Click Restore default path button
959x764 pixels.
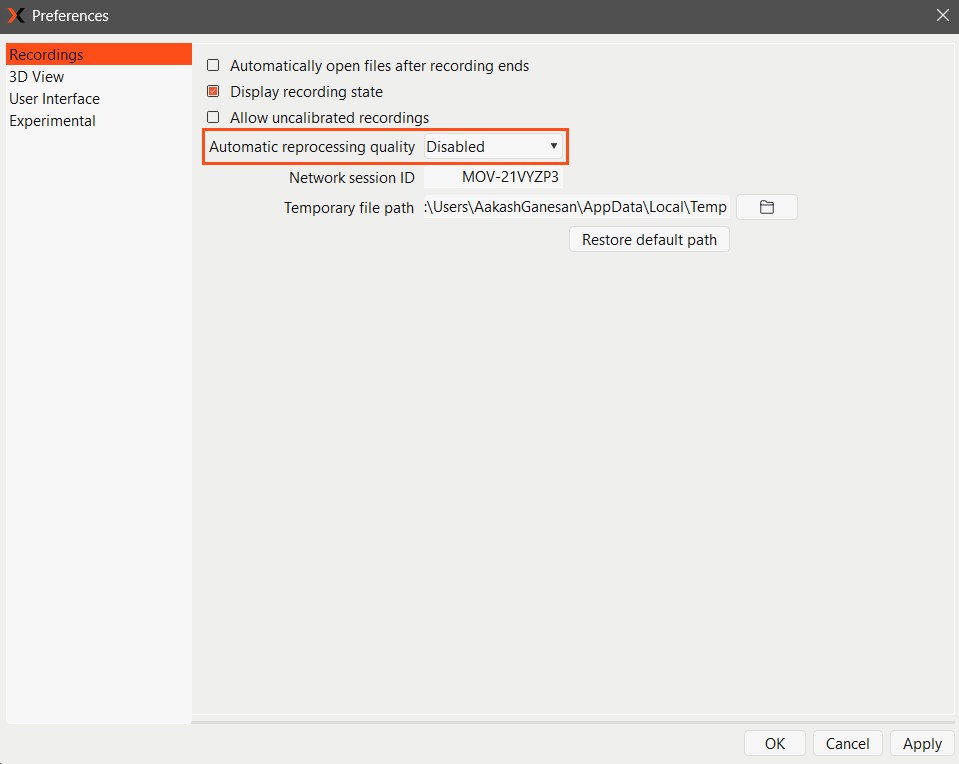(649, 240)
